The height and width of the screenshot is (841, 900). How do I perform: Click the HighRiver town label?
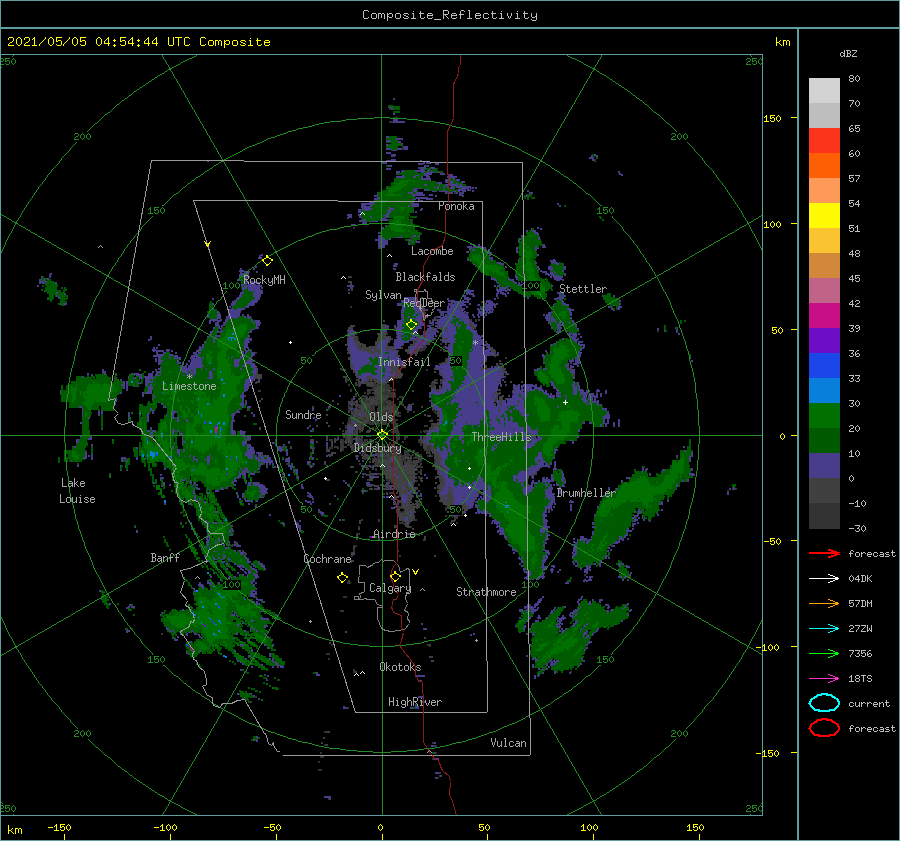415,702
